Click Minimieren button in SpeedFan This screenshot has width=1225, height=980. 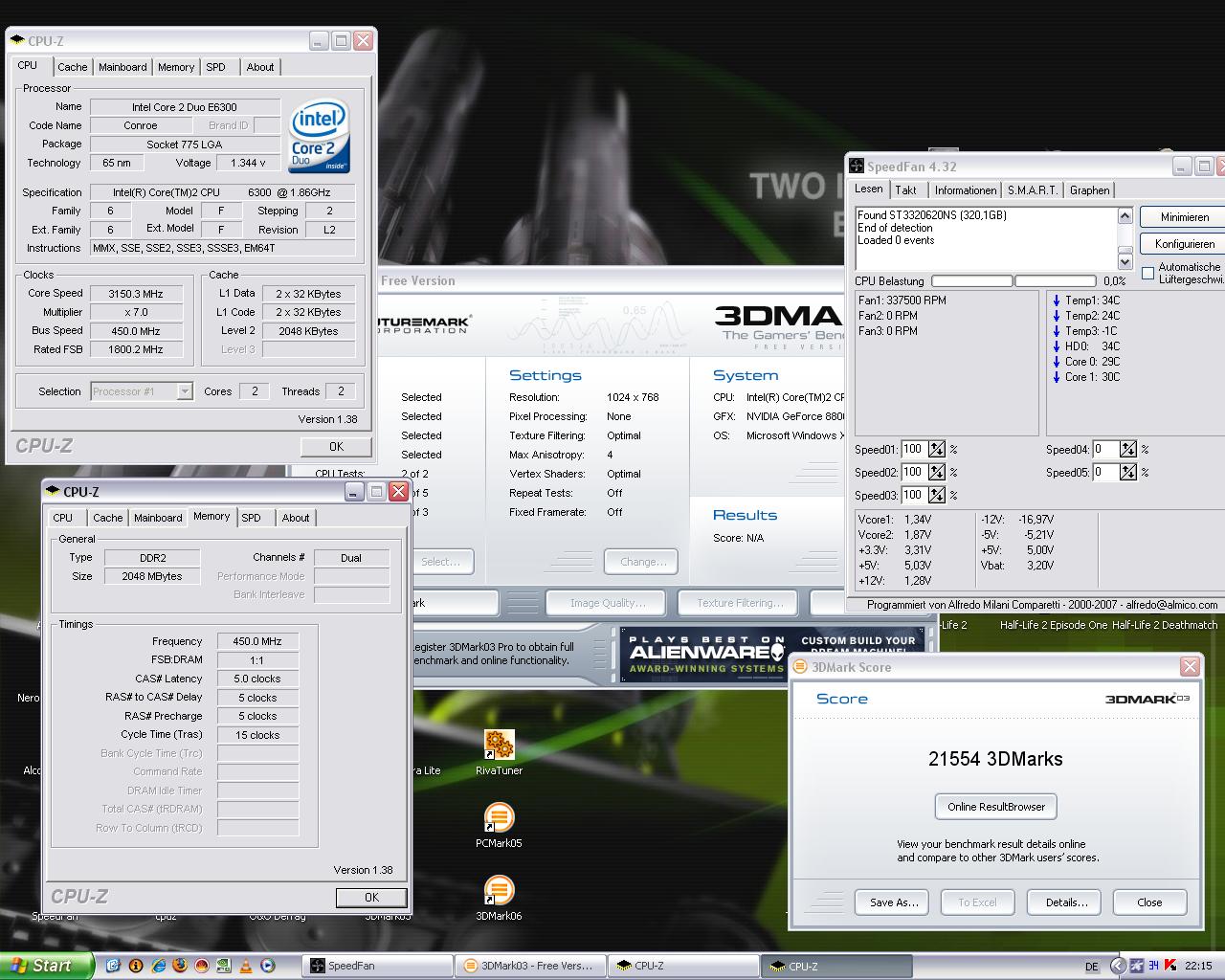point(1185,217)
